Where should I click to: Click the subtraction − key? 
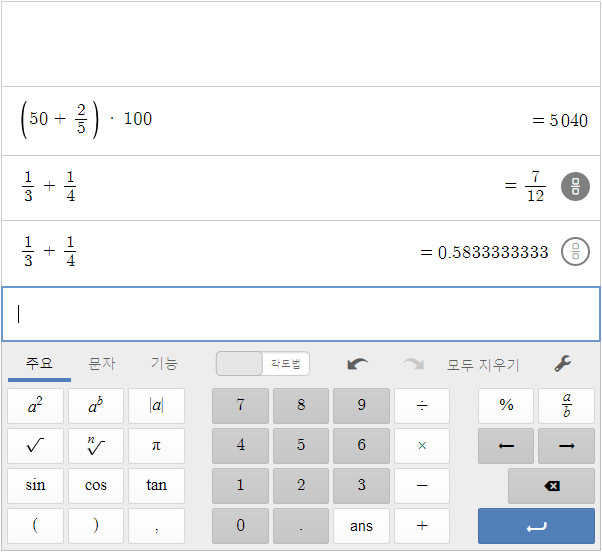[422, 486]
